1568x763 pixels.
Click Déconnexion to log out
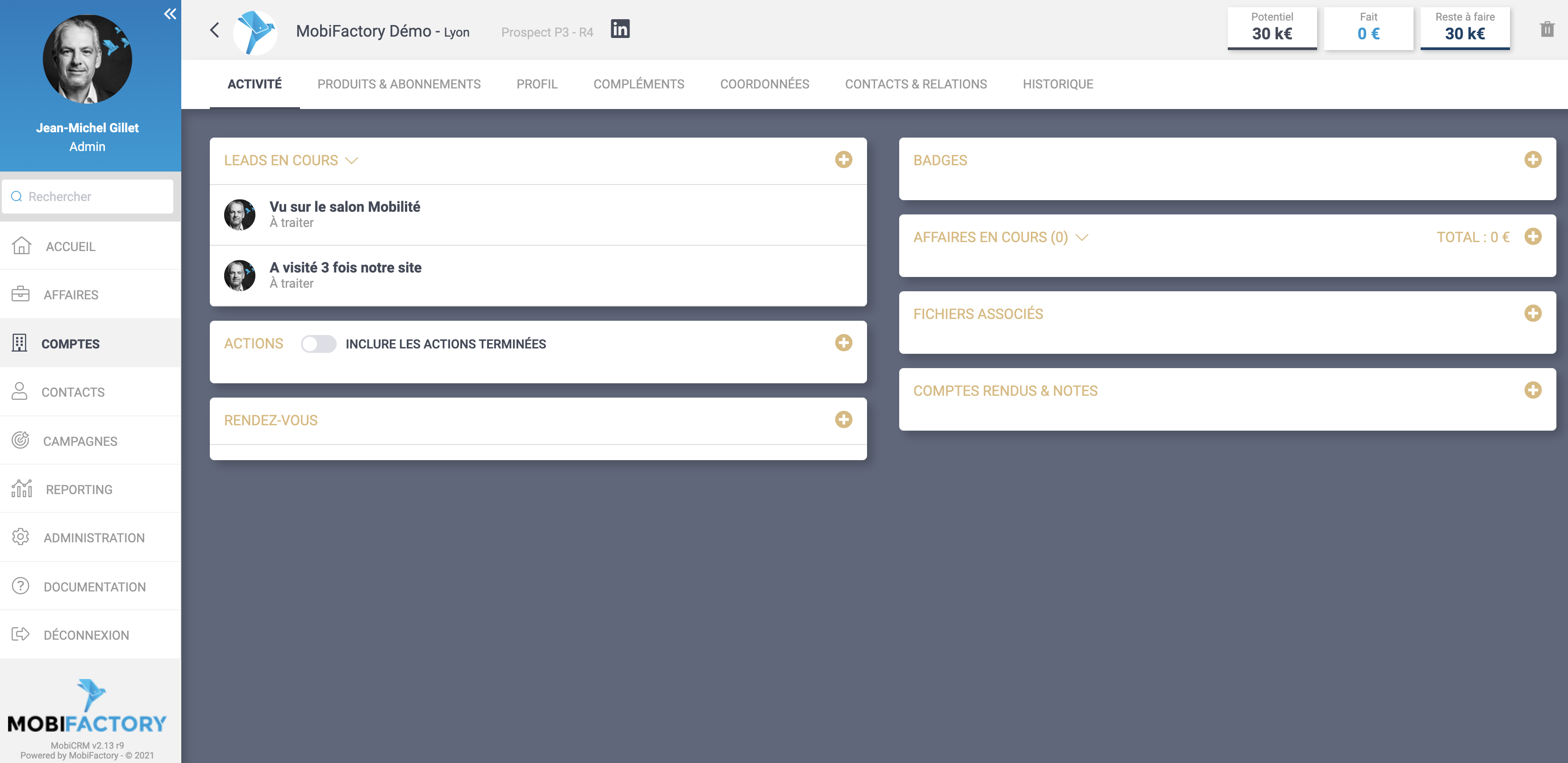coord(86,635)
